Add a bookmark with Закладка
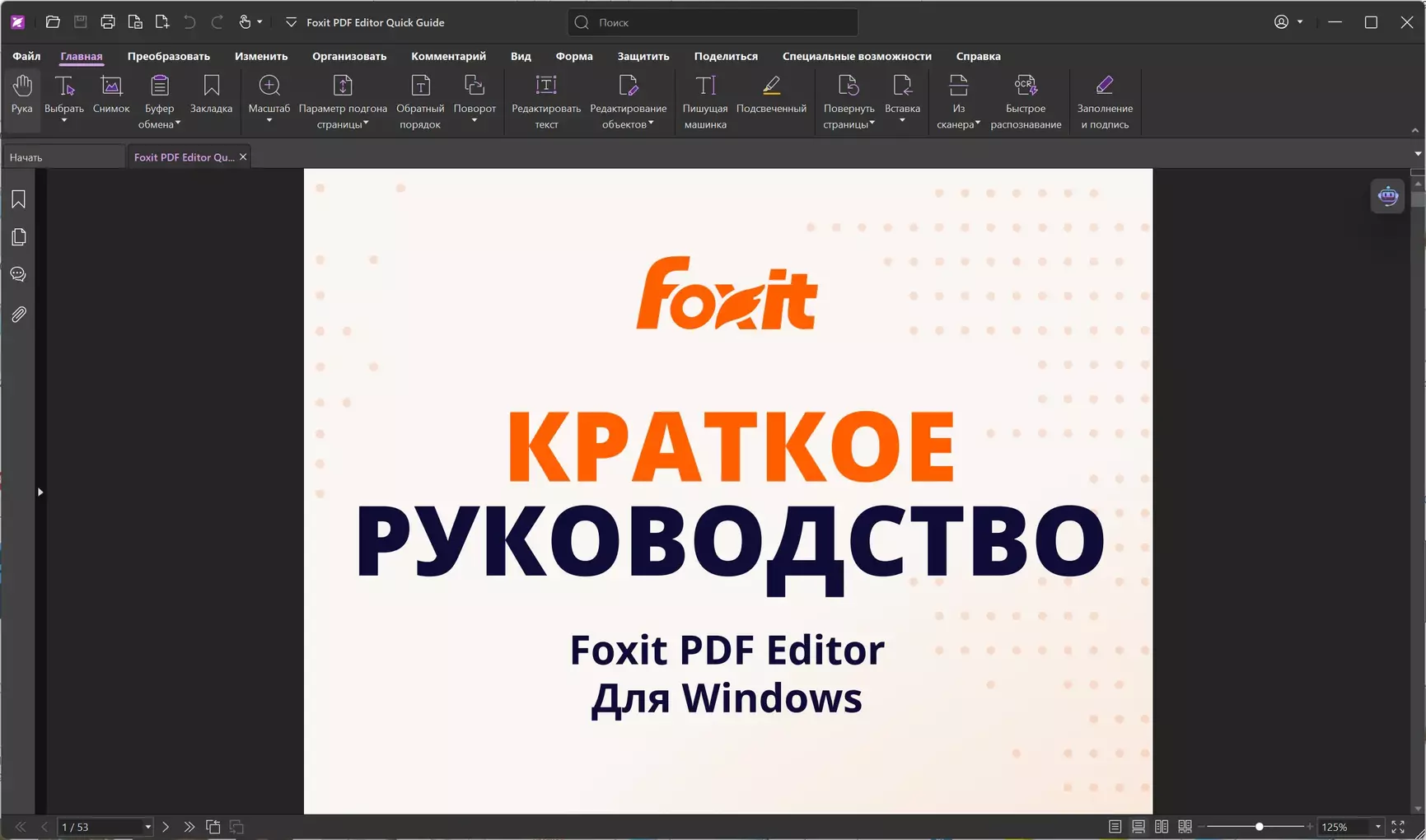 212,94
